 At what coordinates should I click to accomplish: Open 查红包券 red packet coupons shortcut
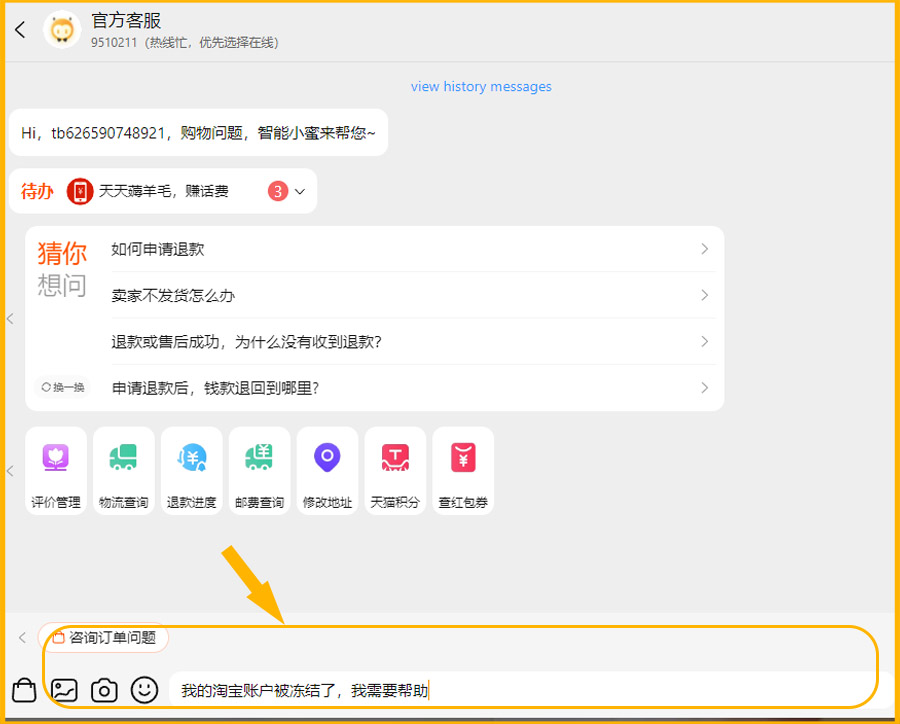point(464,471)
